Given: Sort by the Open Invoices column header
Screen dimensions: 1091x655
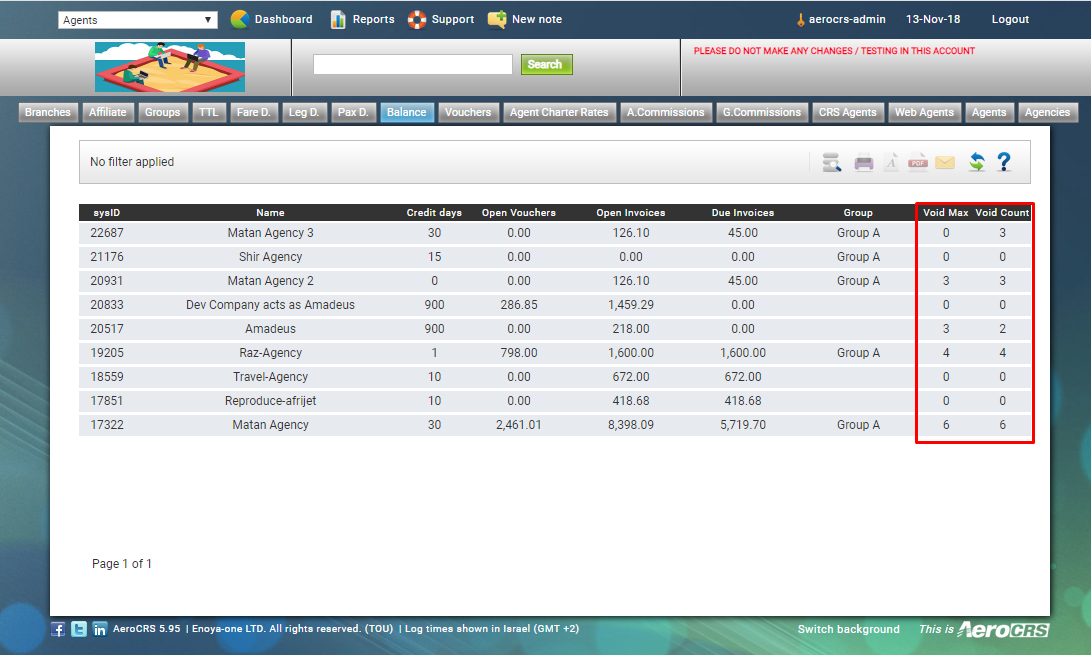Looking at the screenshot, I should coord(631,213).
